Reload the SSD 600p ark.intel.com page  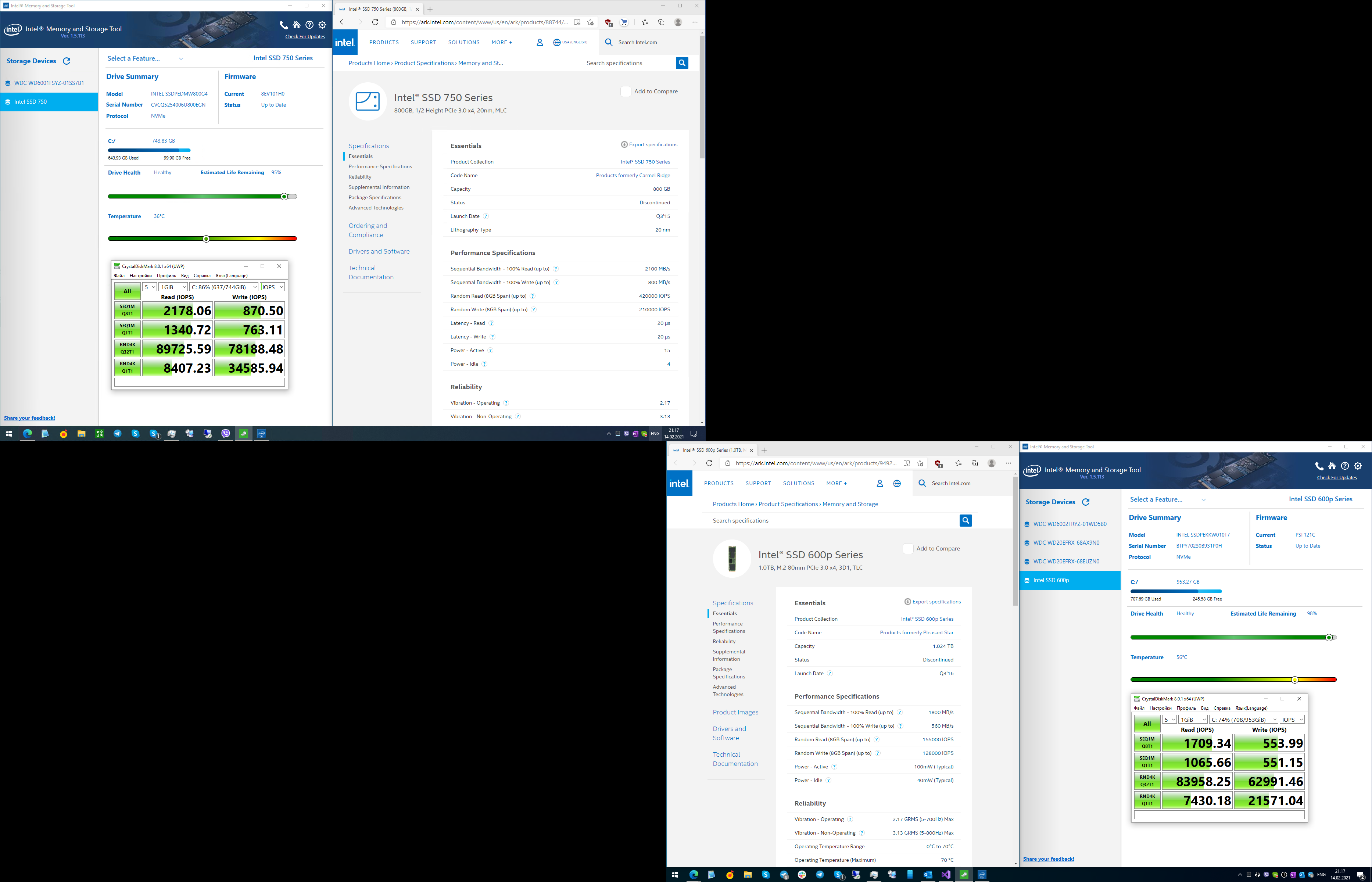pos(709,463)
